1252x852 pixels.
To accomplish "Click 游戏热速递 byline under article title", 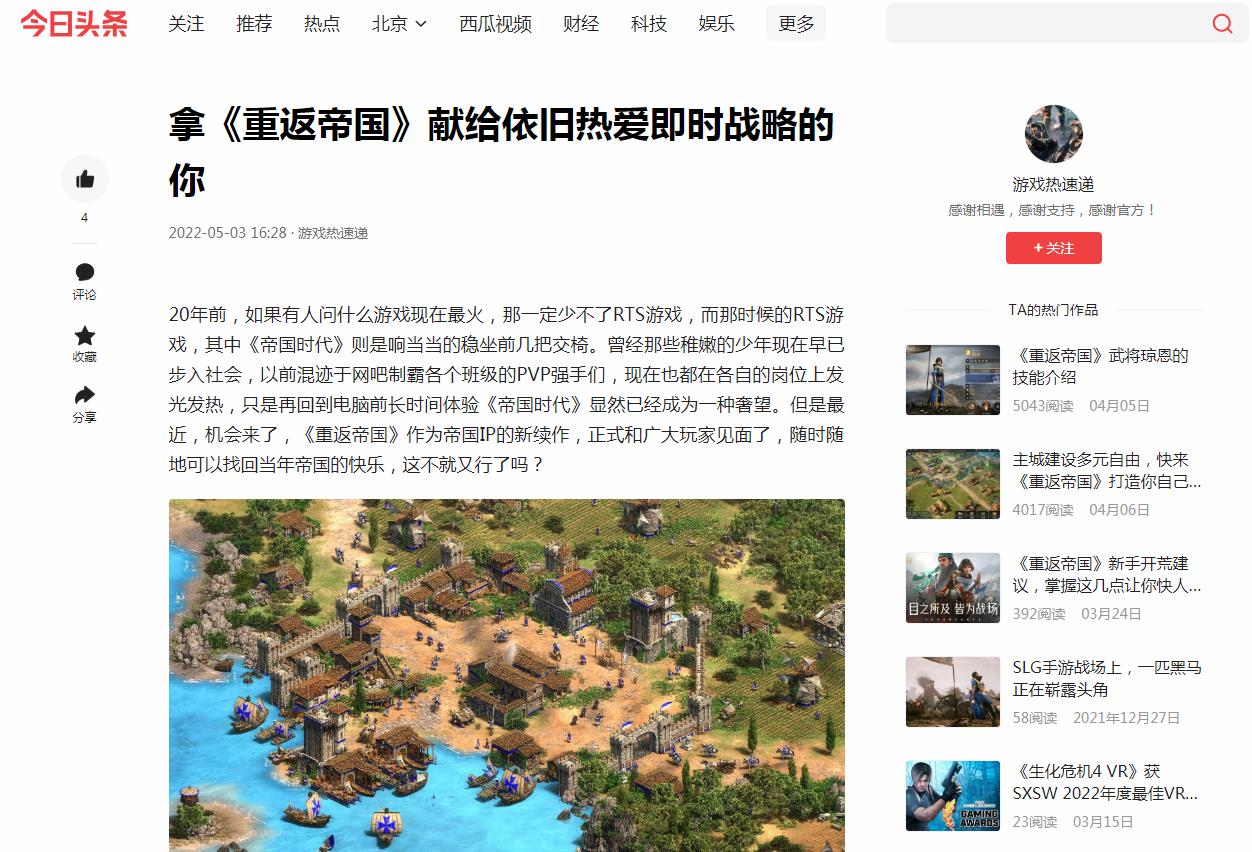I will pos(333,233).
